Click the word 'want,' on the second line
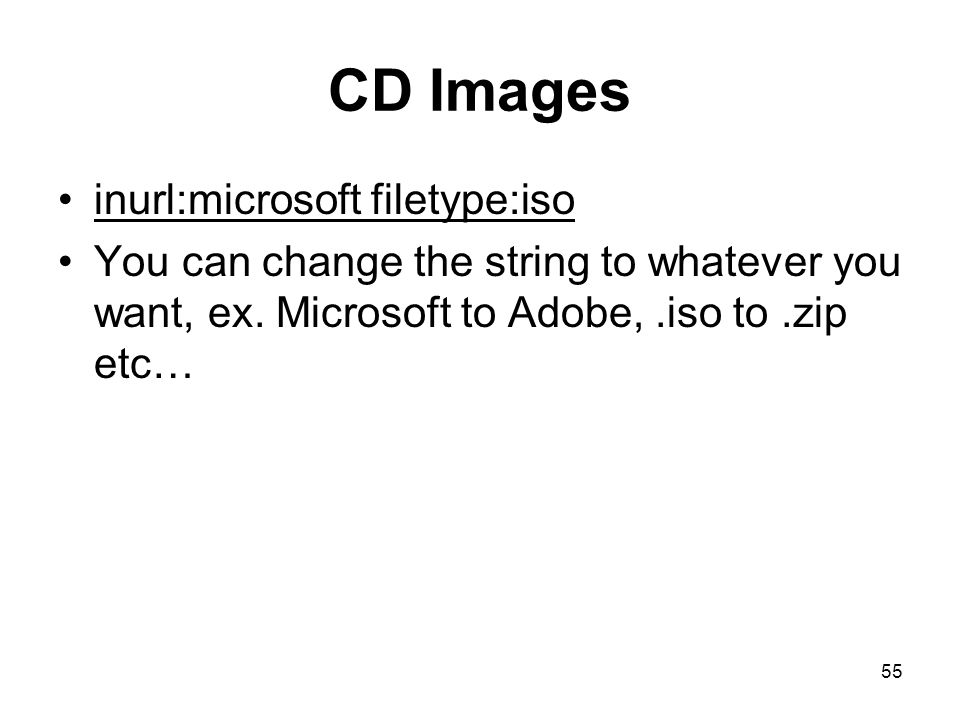Viewport: 960px width, 720px height. pos(144,314)
